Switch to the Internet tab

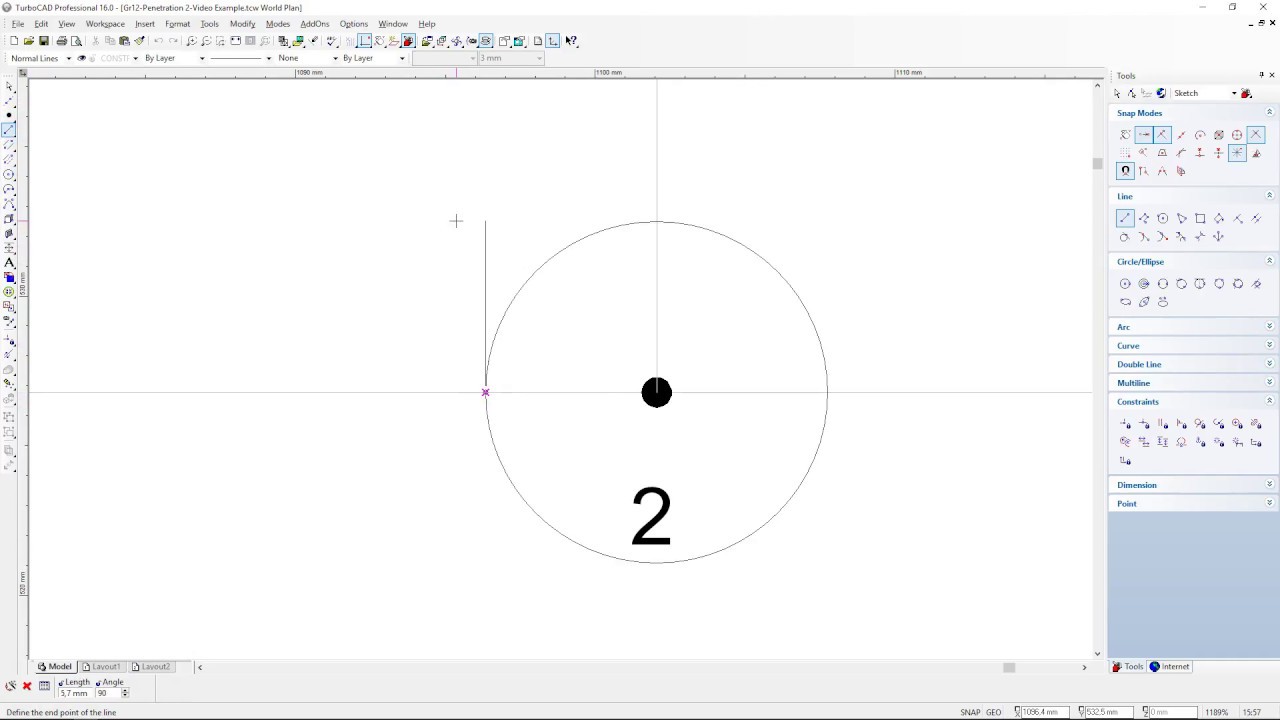[1170, 667]
